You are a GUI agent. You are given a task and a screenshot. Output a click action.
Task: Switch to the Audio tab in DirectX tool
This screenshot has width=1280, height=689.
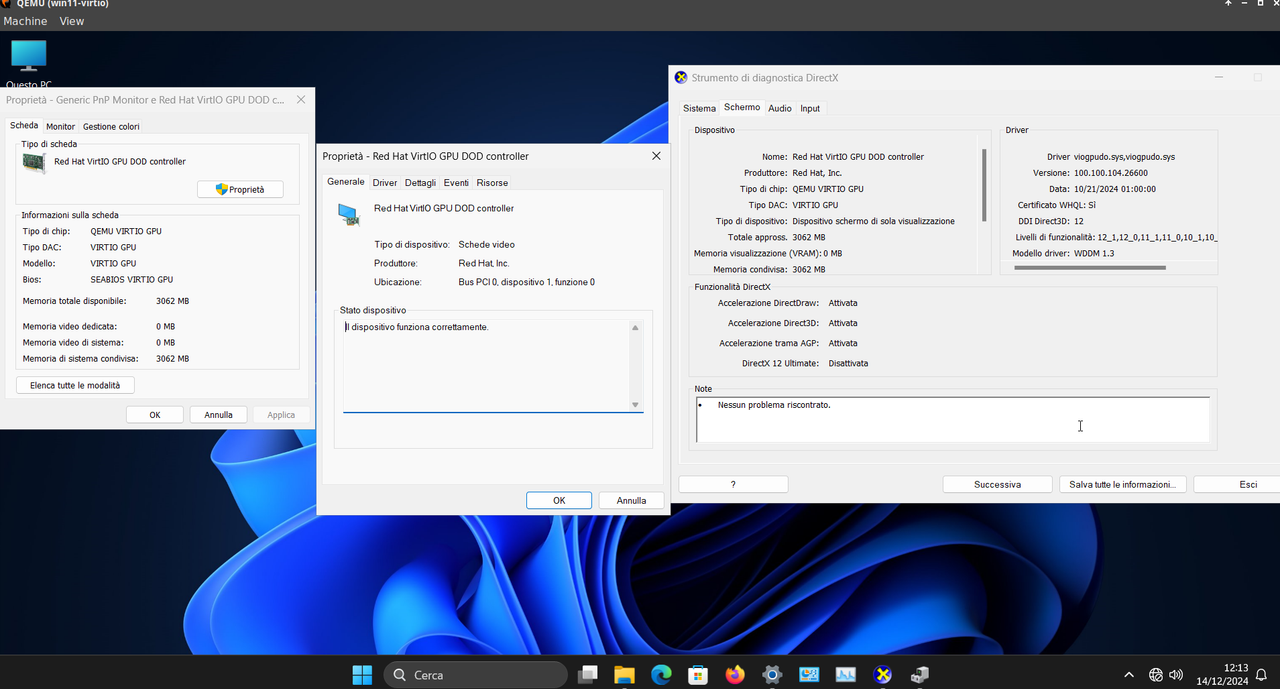pos(780,108)
